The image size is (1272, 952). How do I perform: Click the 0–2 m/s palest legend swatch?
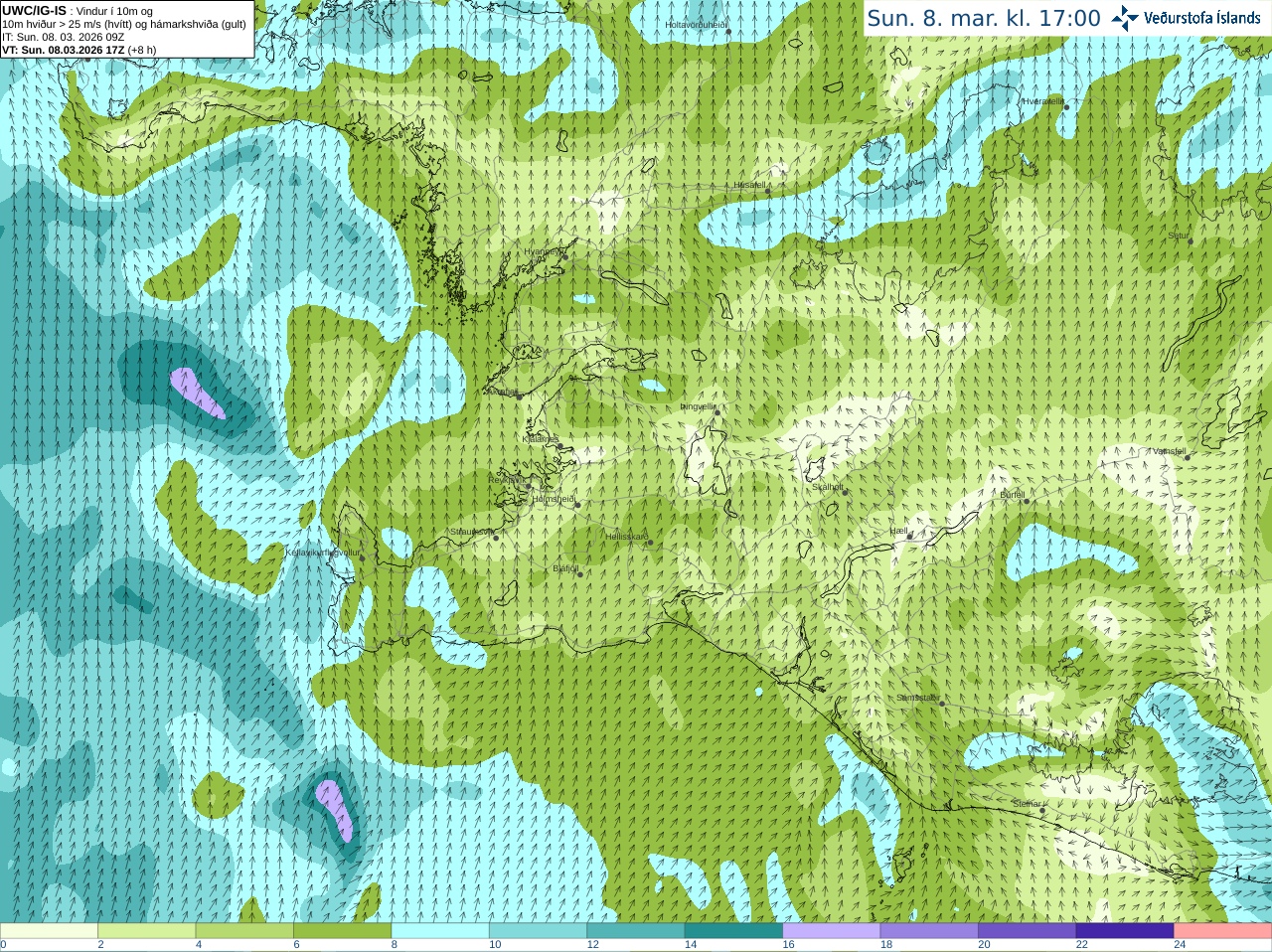point(49,931)
